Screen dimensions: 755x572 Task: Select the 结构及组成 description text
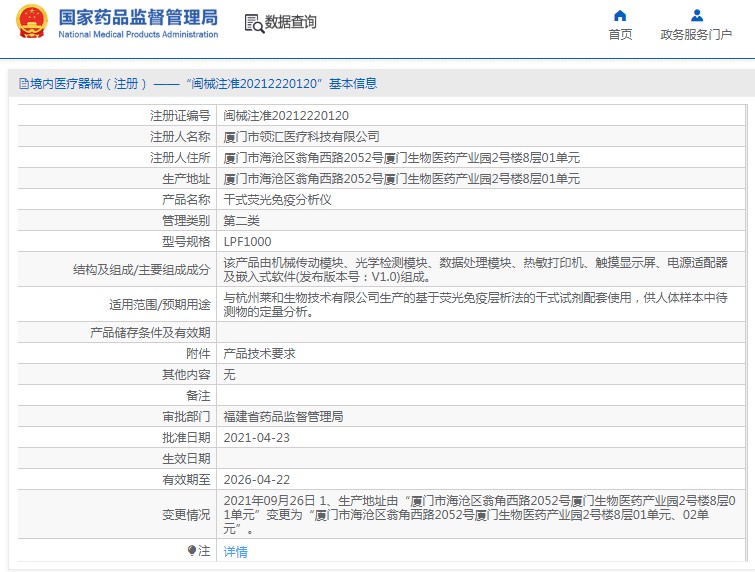pos(475,270)
